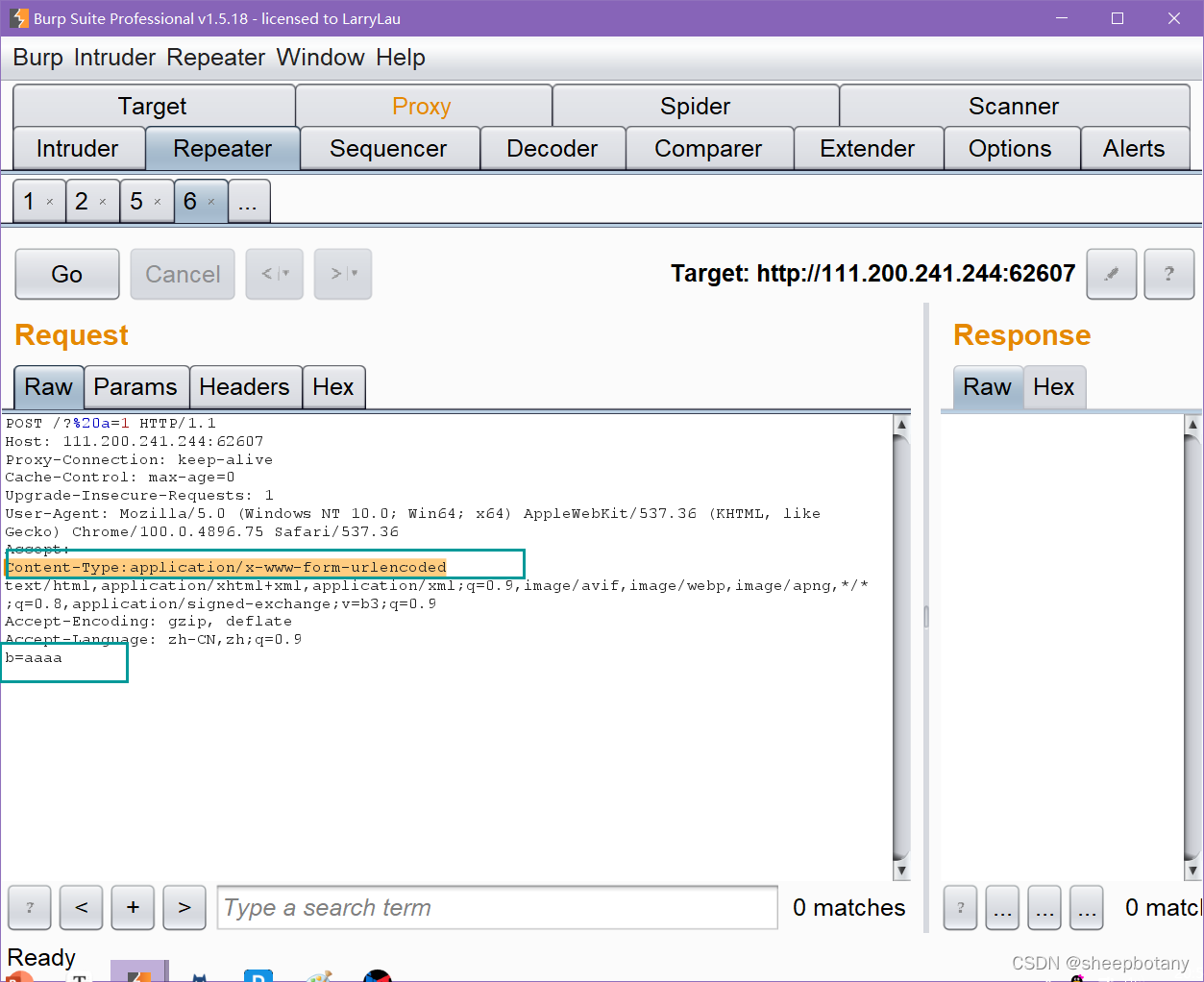Click the last ... button in response search bar
The height and width of the screenshot is (982, 1204).
pos(1087,907)
